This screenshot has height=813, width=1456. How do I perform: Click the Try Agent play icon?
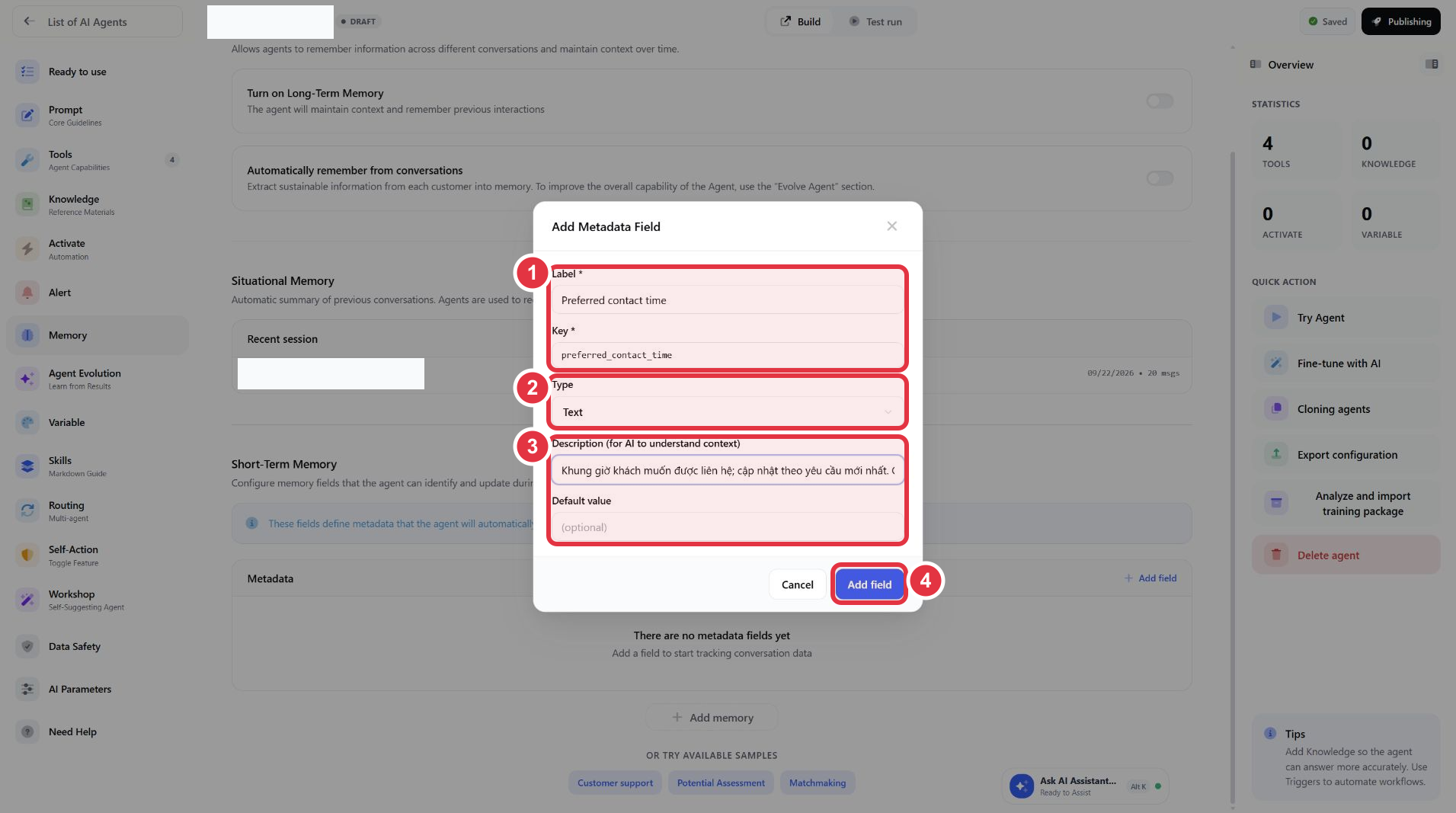click(x=1276, y=317)
